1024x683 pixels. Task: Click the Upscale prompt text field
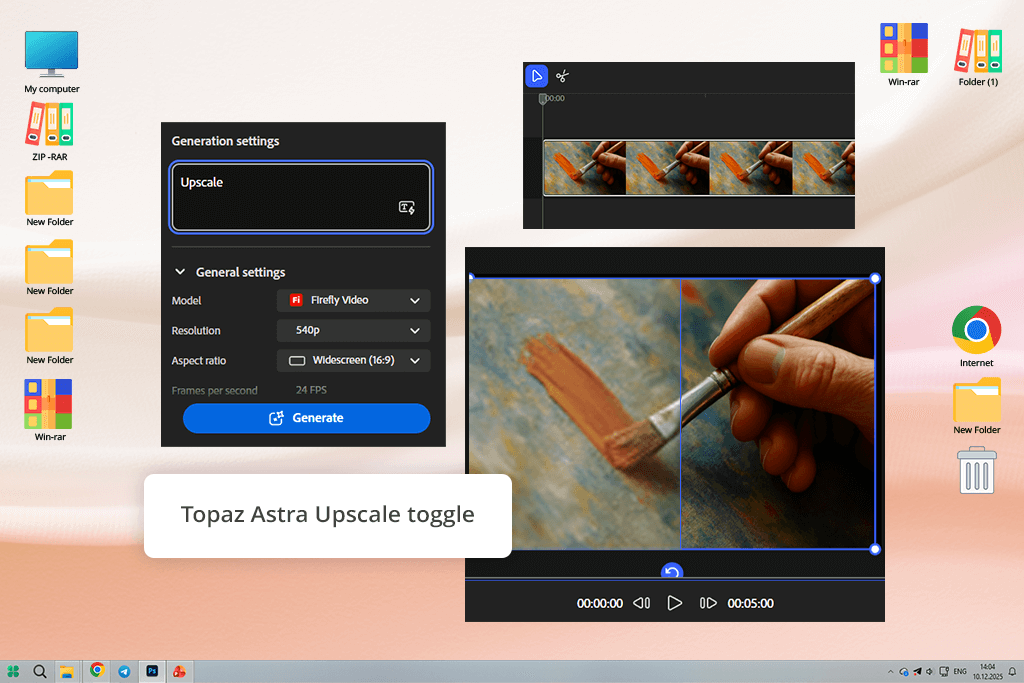click(301, 197)
